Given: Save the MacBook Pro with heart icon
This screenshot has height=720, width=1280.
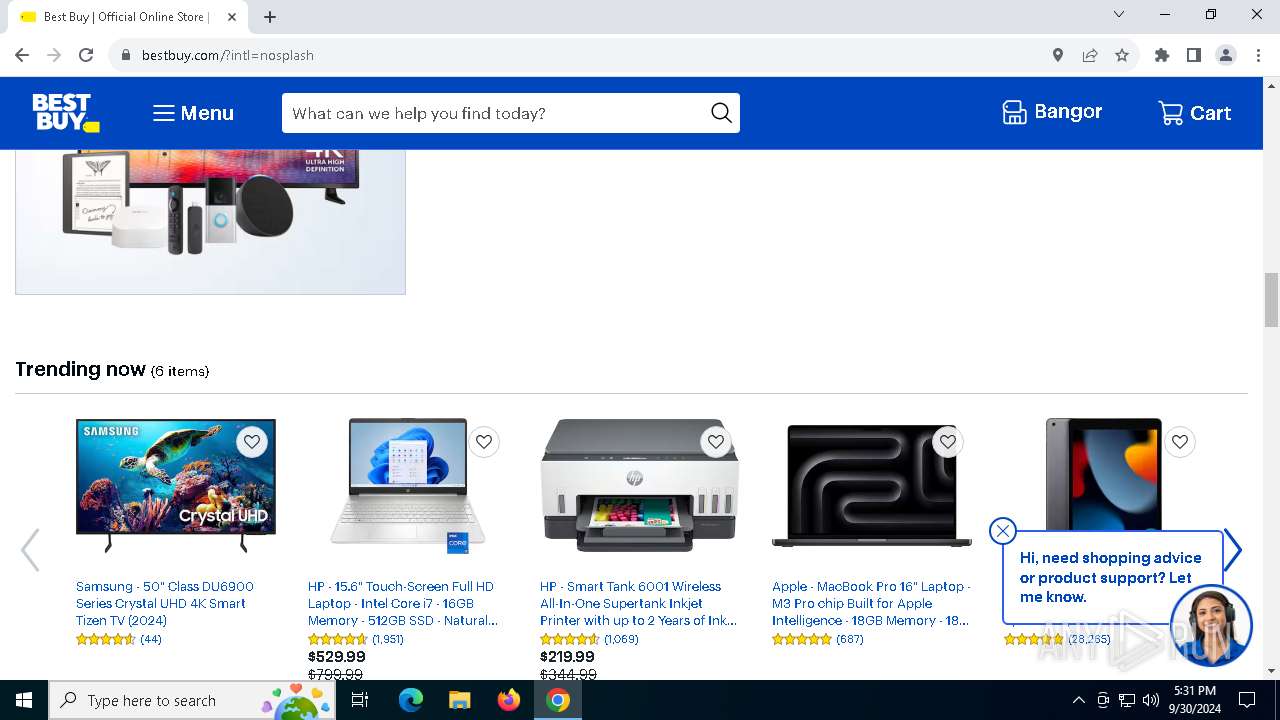Looking at the screenshot, I should coord(948,441).
